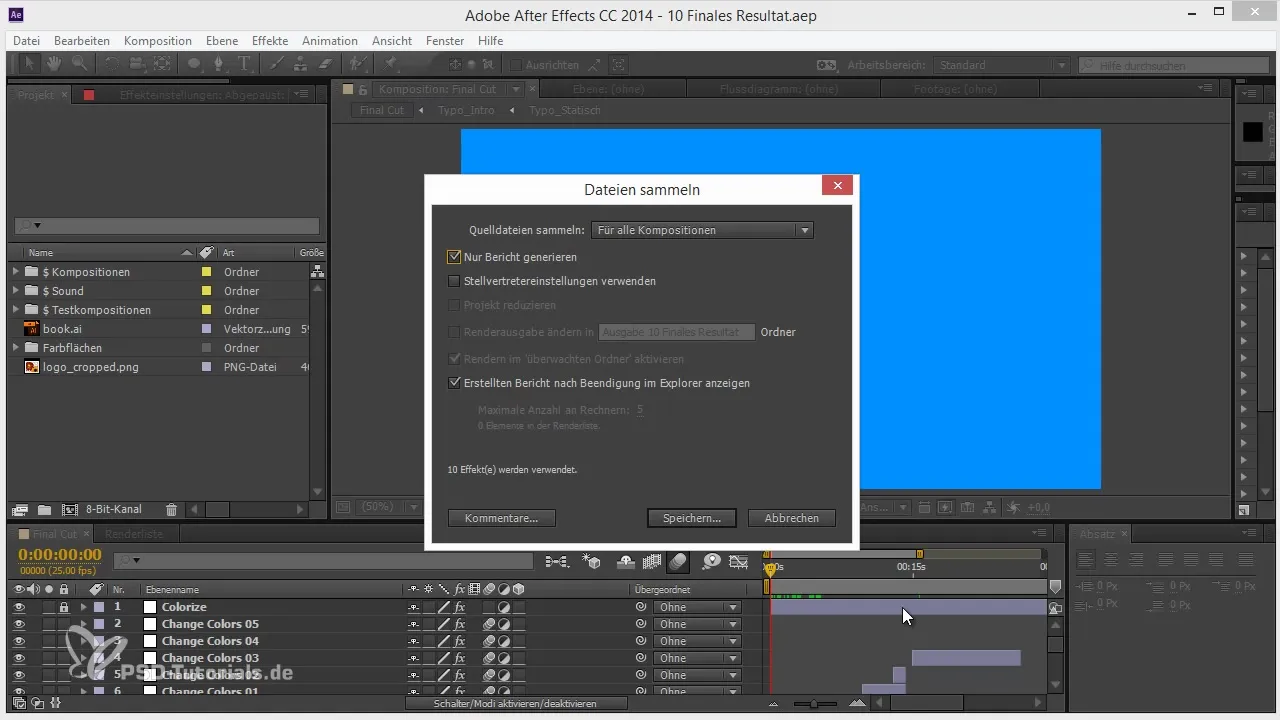The height and width of the screenshot is (720, 1280).
Task: Click Kommentare... button
Action: (x=502, y=518)
